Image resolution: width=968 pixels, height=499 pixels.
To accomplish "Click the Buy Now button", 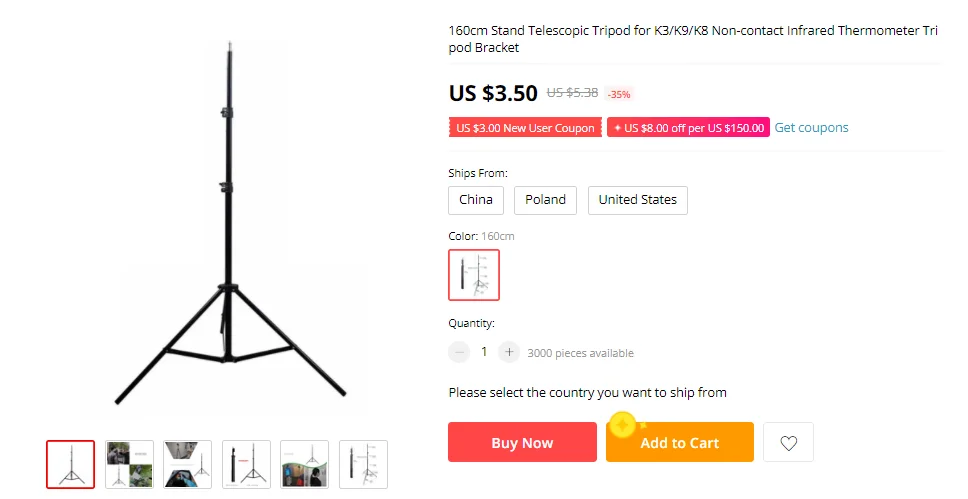I will (x=522, y=443).
